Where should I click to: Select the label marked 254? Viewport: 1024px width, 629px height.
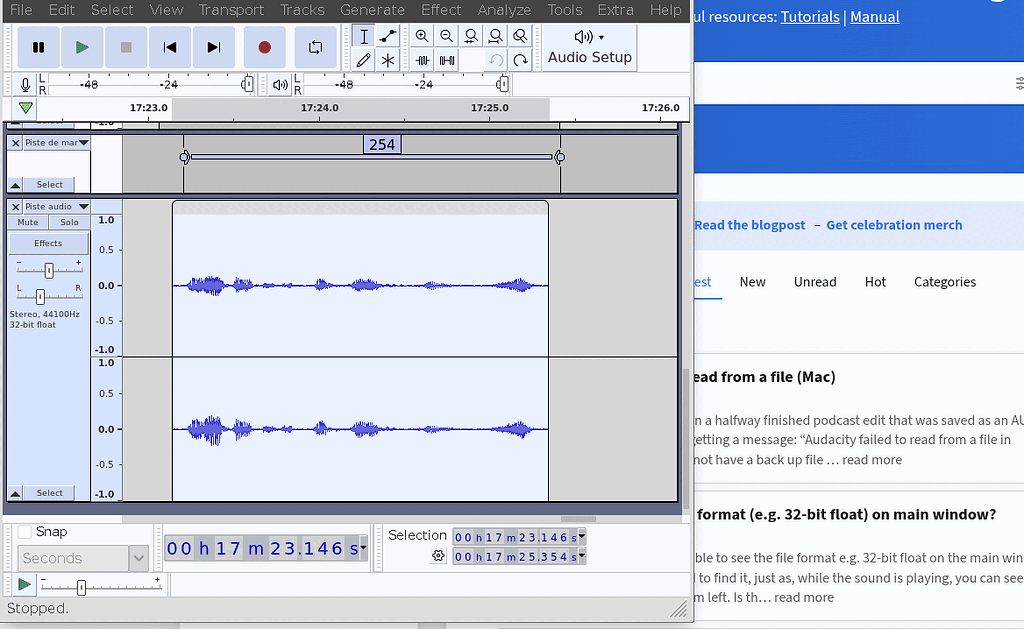[381, 144]
